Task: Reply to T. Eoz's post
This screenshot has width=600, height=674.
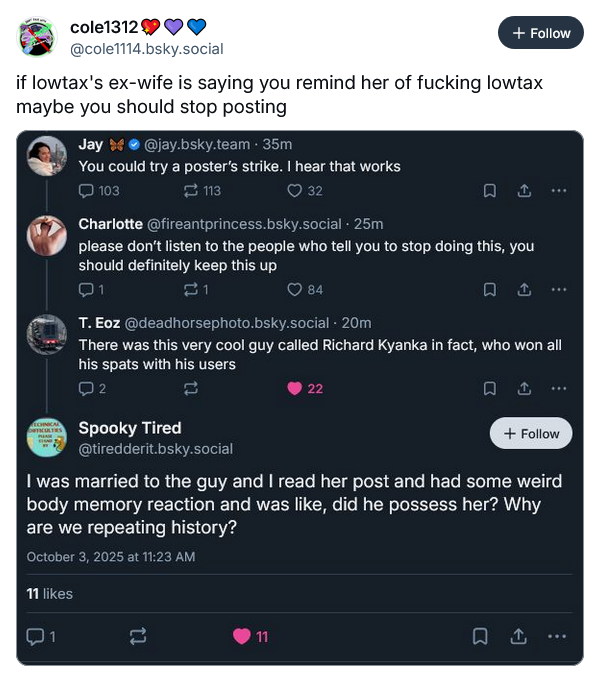Action: pyautogui.click(x=87, y=388)
